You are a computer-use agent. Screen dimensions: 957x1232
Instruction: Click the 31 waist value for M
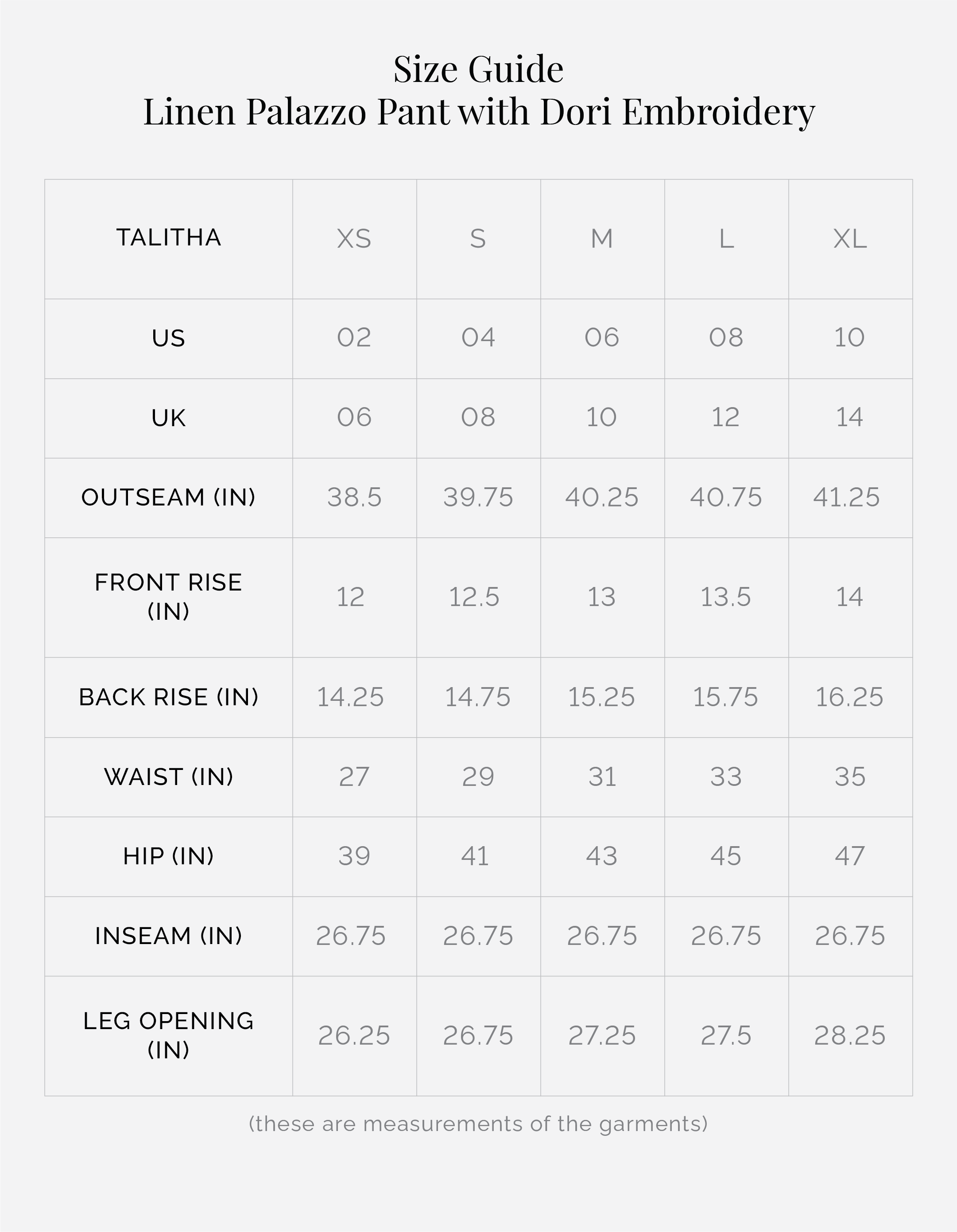602,777
